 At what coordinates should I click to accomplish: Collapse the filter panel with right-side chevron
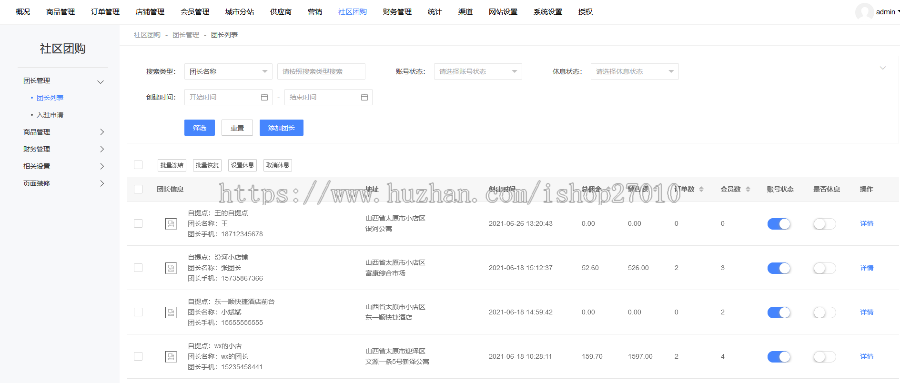(x=883, y=68)
